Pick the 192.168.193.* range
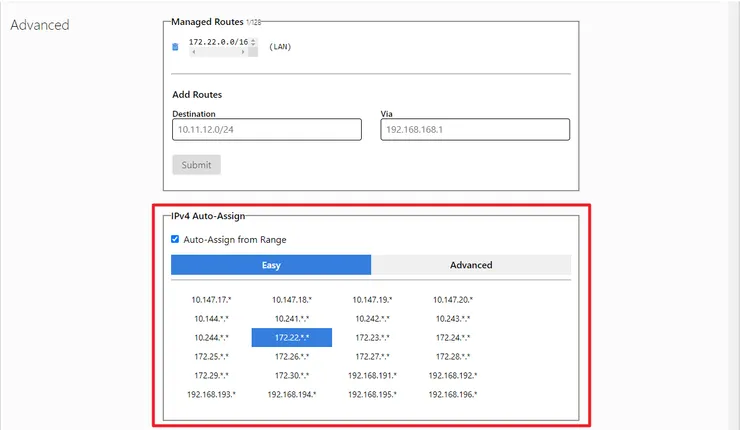The image size is (740, 430). coord(211,395)
